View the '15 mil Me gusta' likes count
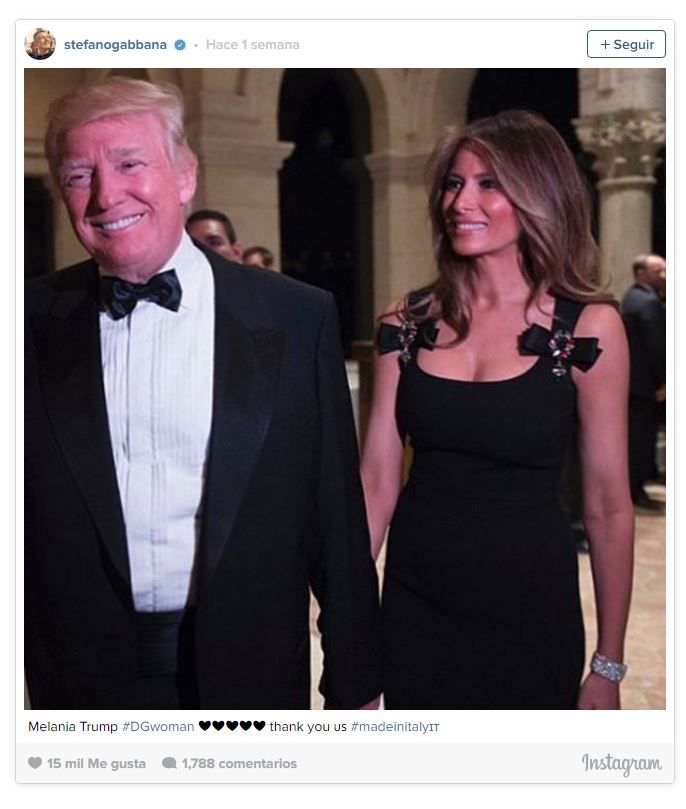The width and height of the screenshot is (686, 809). tap(96, 763)
